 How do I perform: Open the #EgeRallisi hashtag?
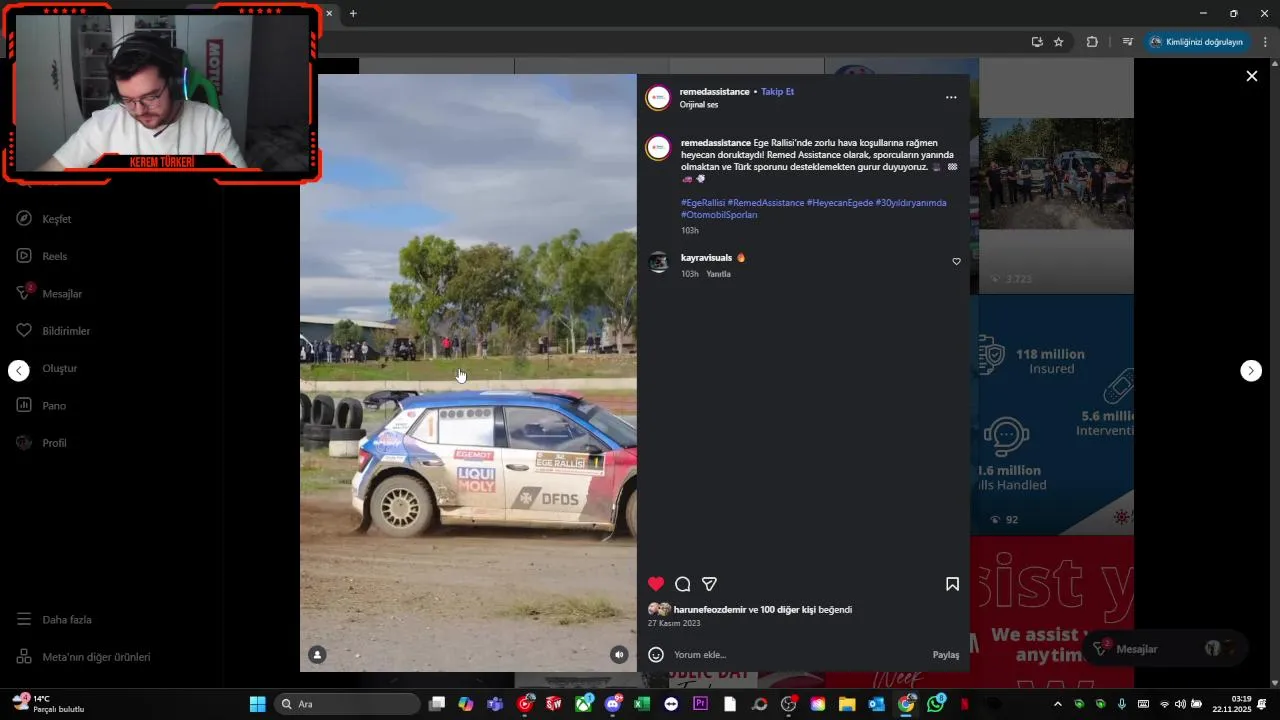point(703,203)
